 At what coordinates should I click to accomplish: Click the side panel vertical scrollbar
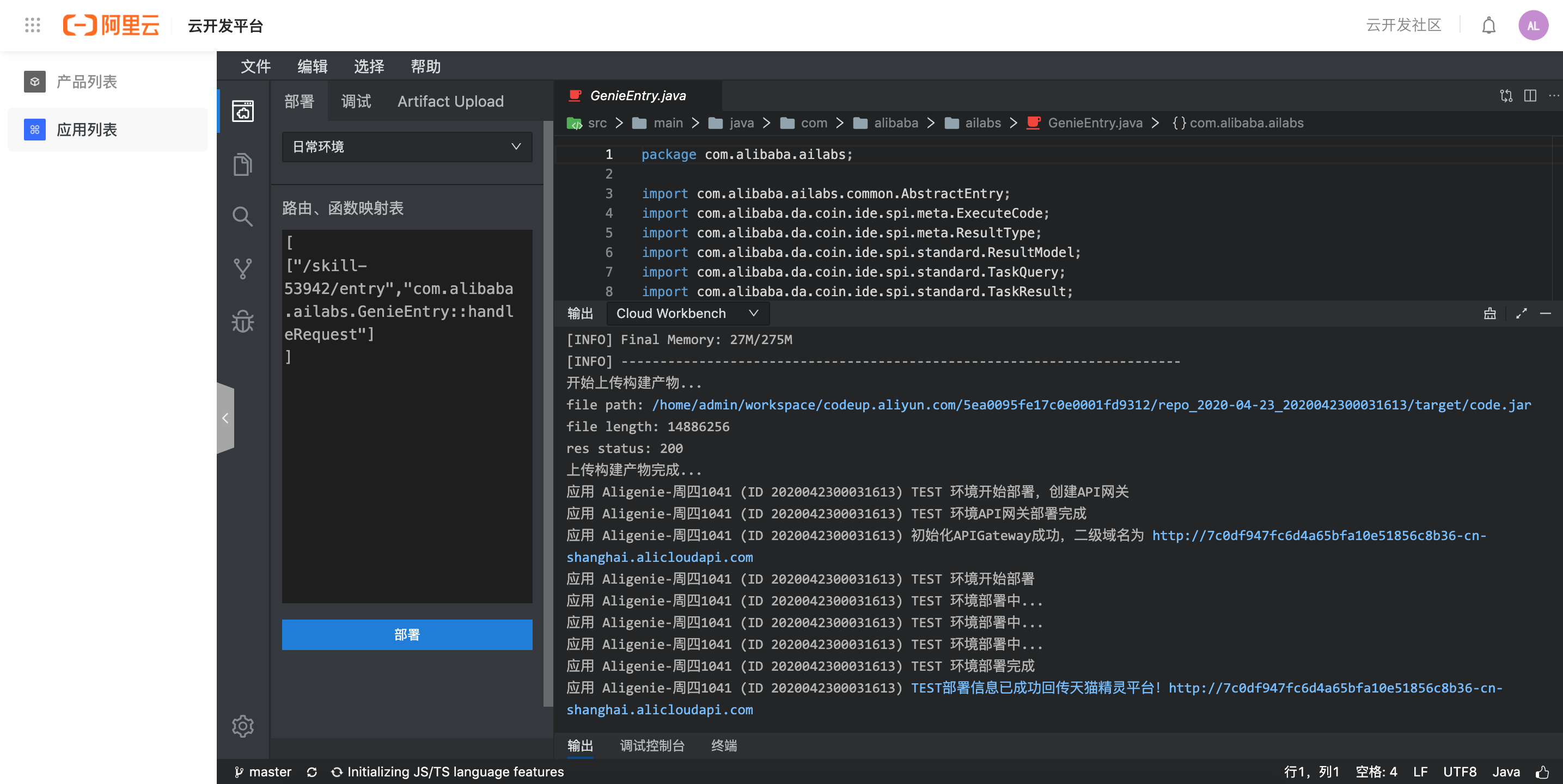pyautogui.click(x=548, y=413)
